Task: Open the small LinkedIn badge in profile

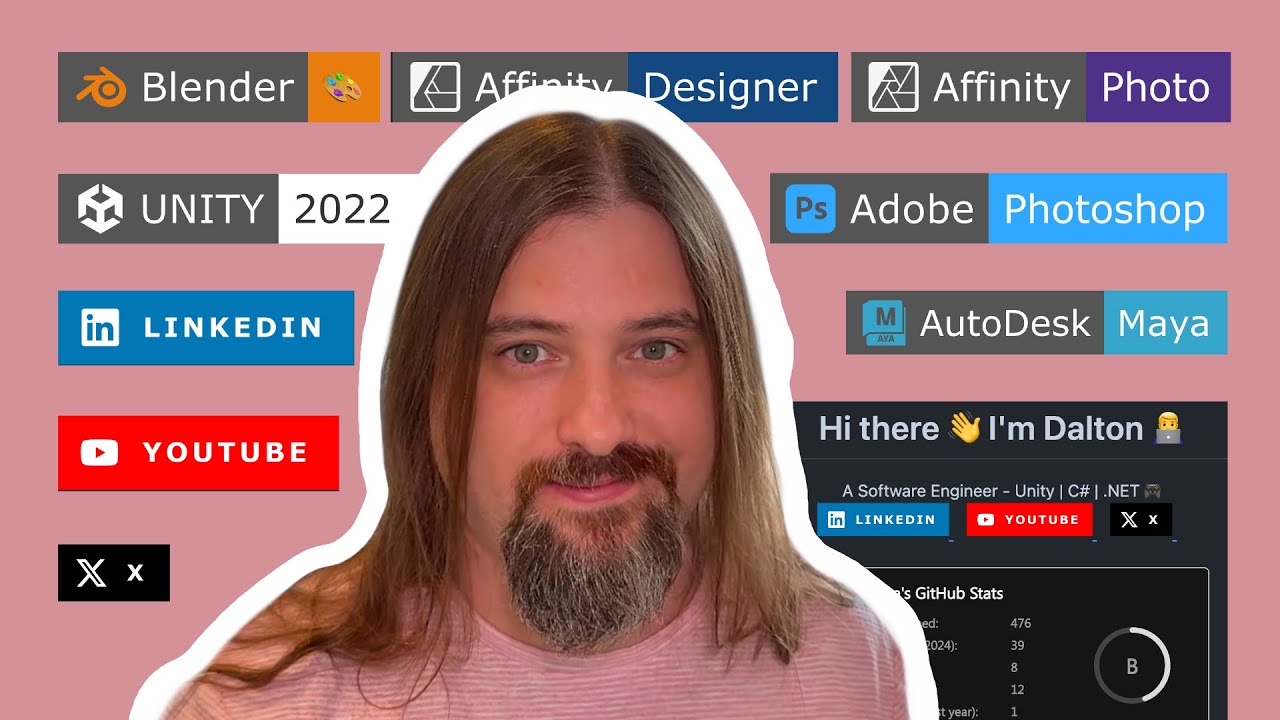Action: pos(883,520)
